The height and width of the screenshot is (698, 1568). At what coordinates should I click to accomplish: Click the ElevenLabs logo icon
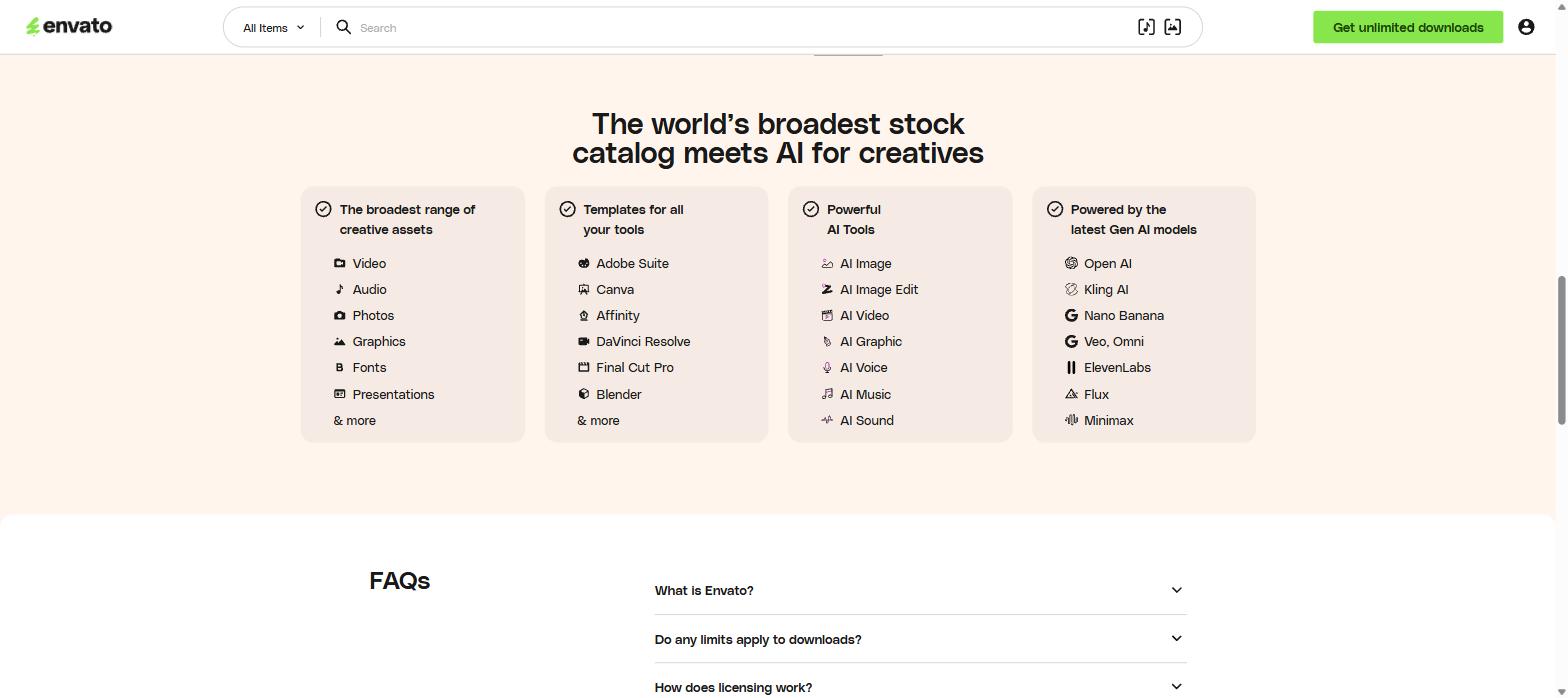(x=1071, y=367)
